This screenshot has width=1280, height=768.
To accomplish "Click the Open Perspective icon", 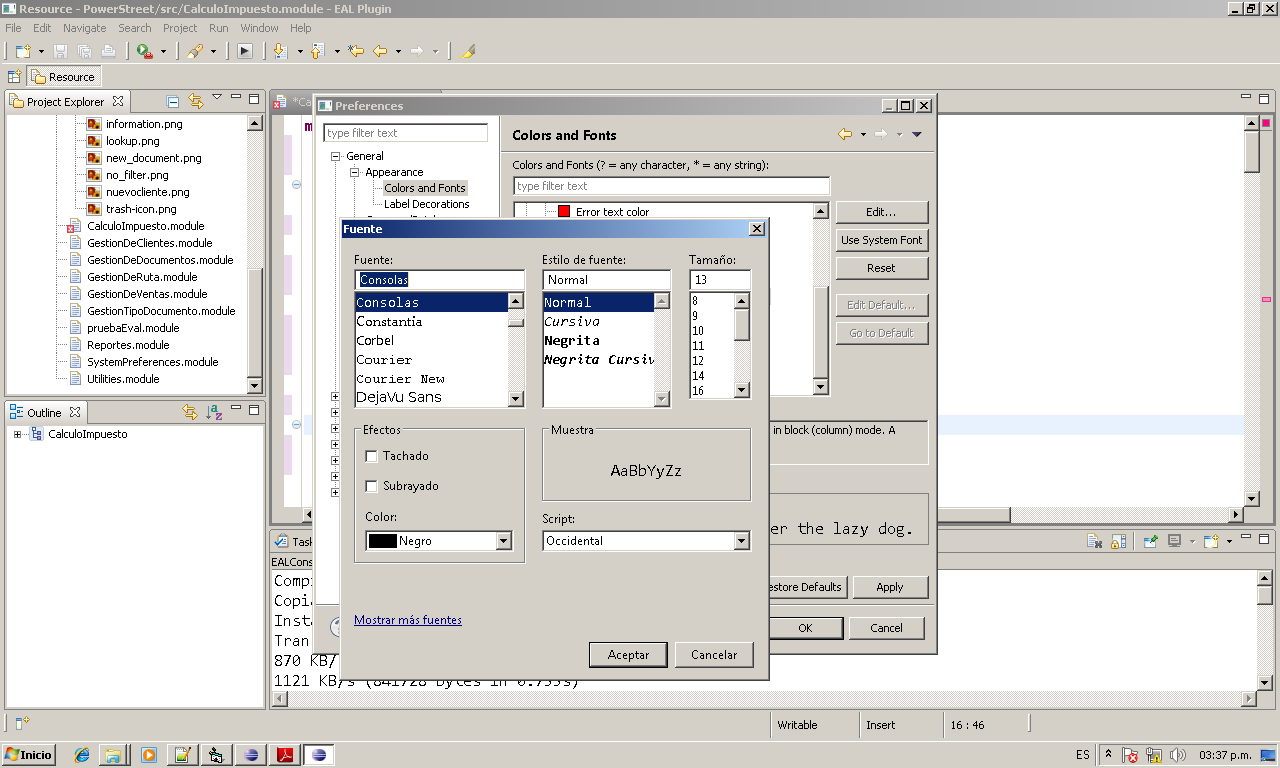I will tap(14, 77).
